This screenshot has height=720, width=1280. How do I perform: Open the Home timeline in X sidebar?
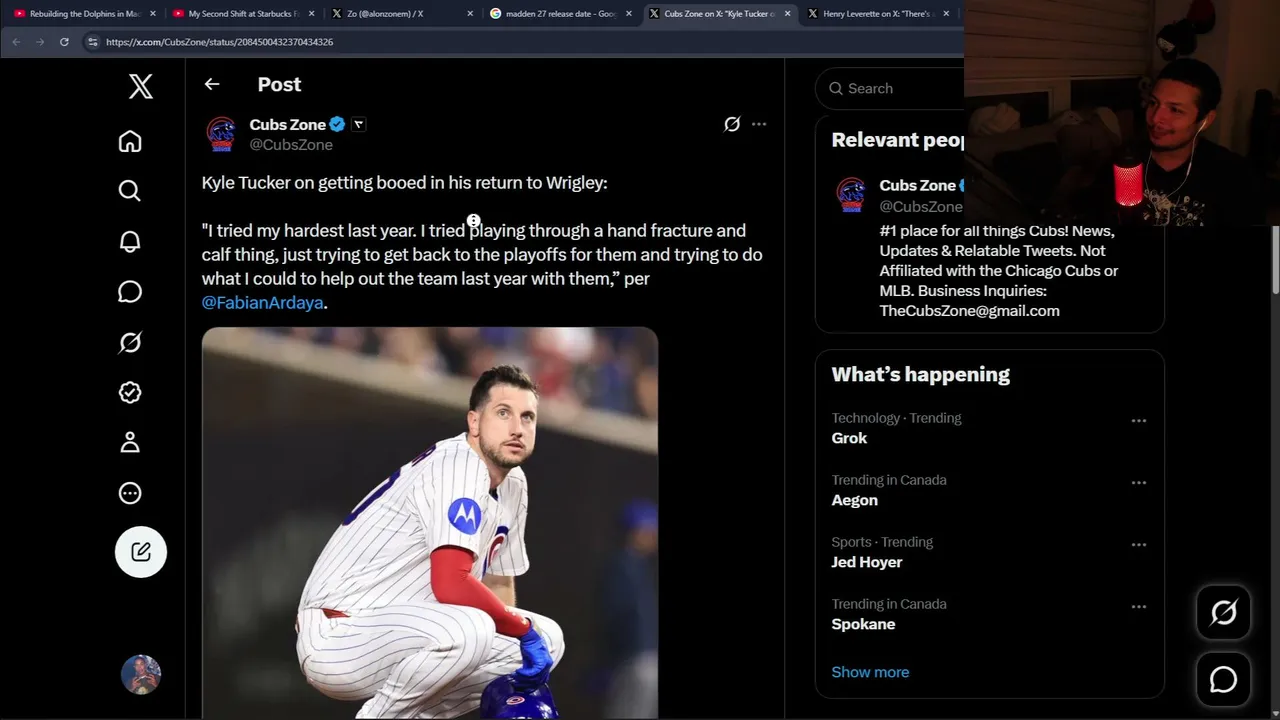[x=130, y=141]
